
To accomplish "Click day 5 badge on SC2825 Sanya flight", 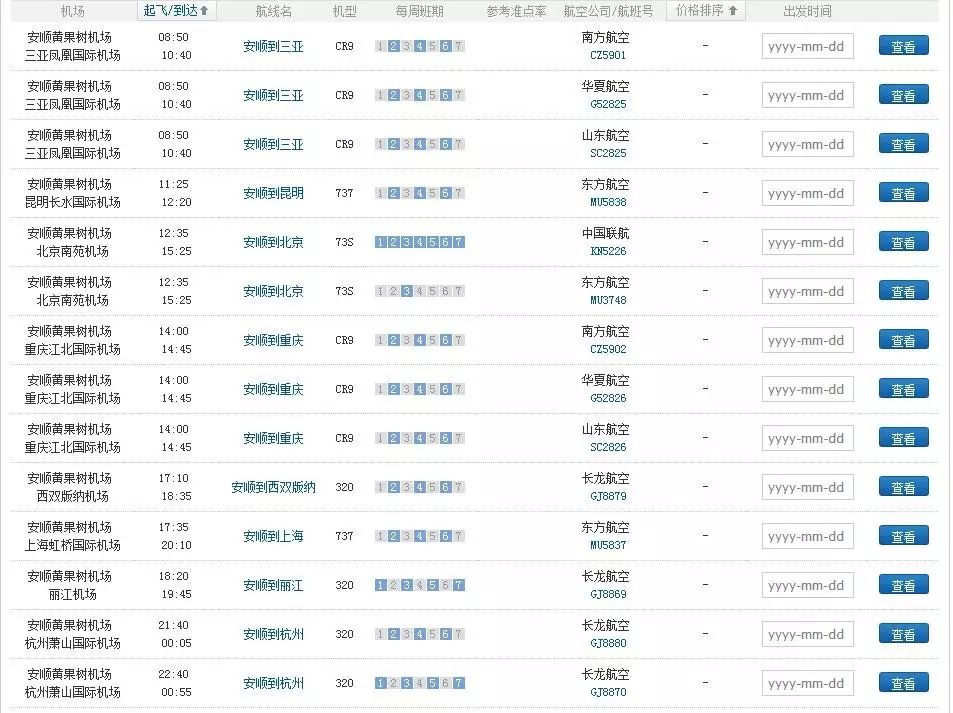I will [431, 144].
